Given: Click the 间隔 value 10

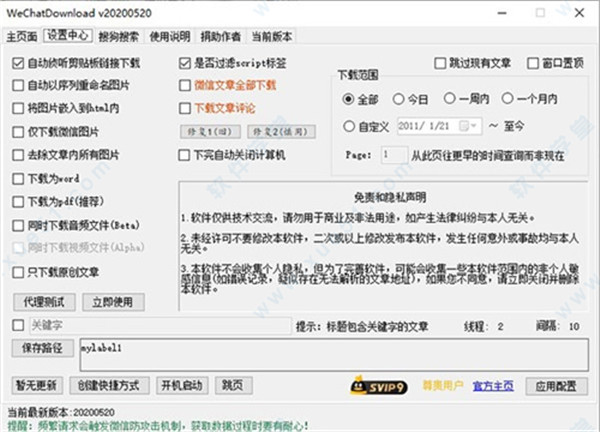Looking at the screenshot, I should click(574, 326).
